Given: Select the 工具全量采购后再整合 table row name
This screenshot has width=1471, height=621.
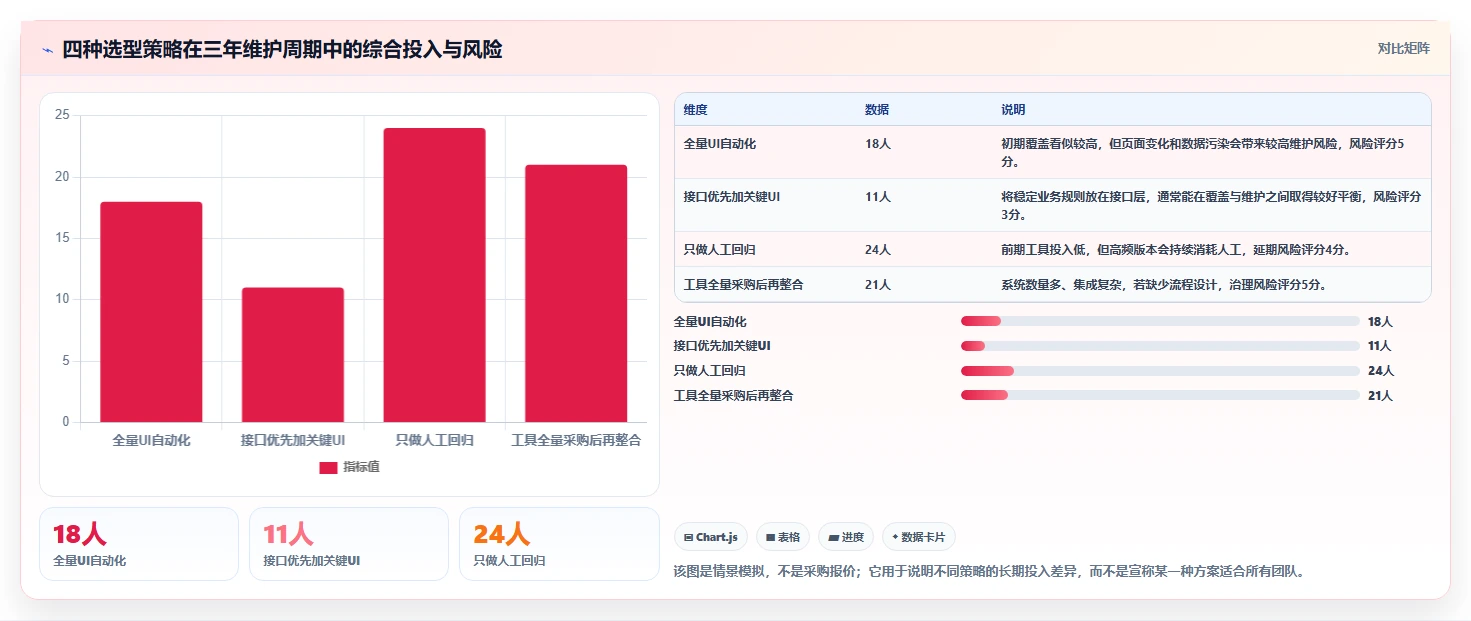Looking at the screenshot, I should click(744, 285).
